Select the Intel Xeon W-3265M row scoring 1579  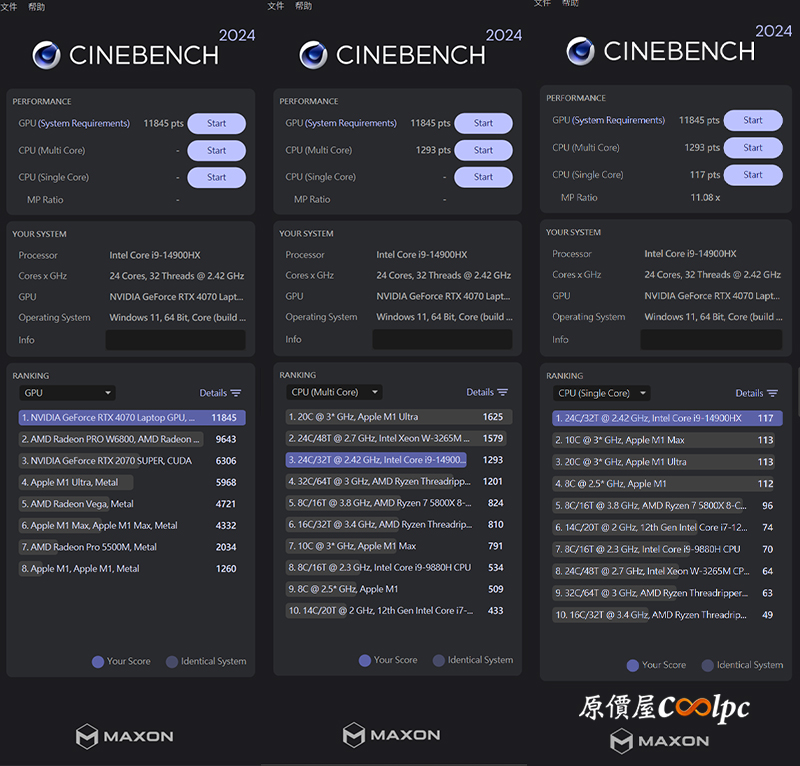click(399, 438)
